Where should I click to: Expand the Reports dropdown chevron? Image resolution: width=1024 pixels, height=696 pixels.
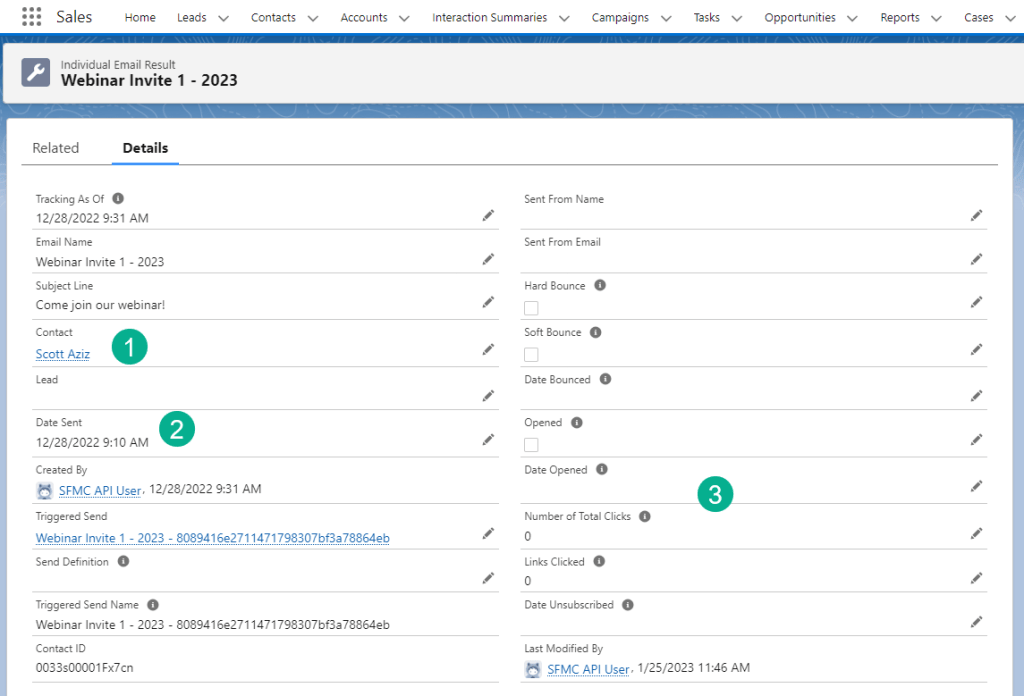pyautogui.click(x=936, y=17)
